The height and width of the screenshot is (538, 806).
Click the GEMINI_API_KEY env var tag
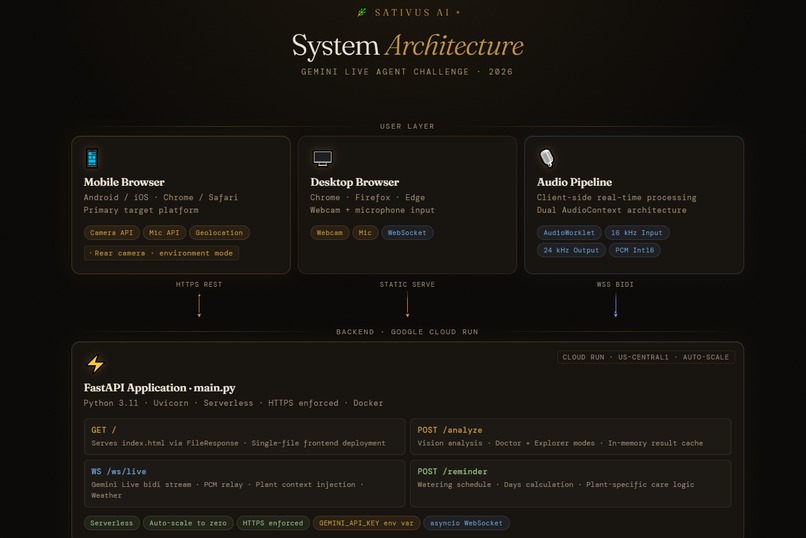point(366,523)
